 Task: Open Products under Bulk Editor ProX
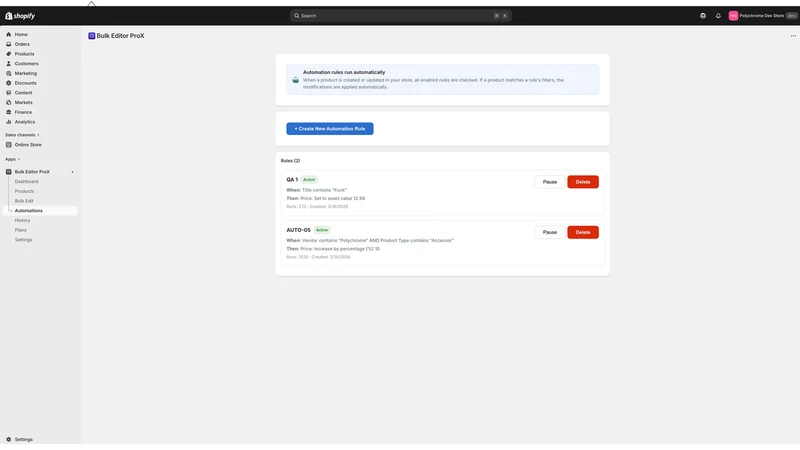coord(24,191)
